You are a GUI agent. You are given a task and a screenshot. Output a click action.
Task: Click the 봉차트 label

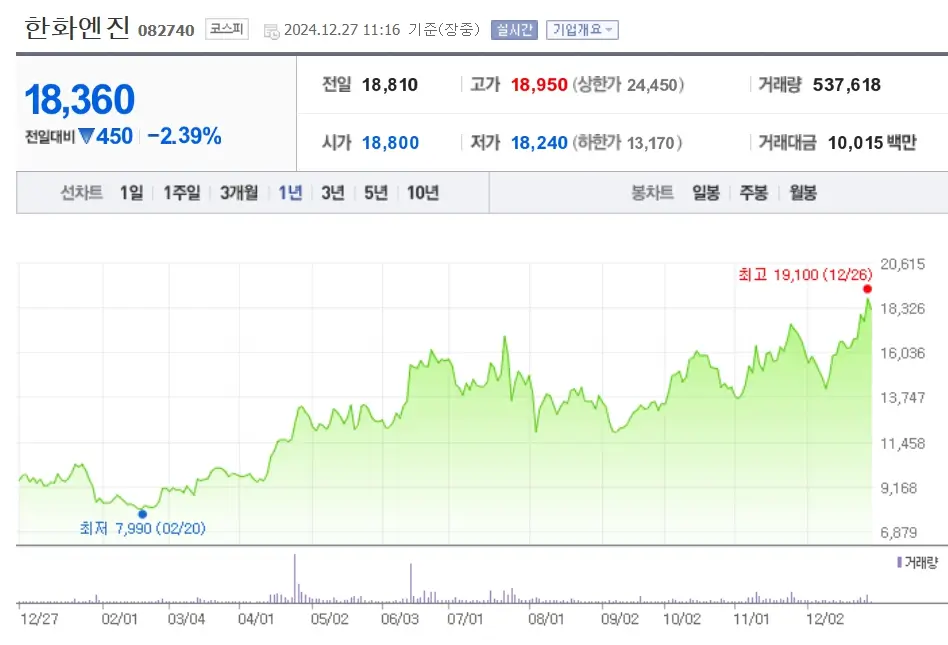pyautogui.click(x=652, y=193)
